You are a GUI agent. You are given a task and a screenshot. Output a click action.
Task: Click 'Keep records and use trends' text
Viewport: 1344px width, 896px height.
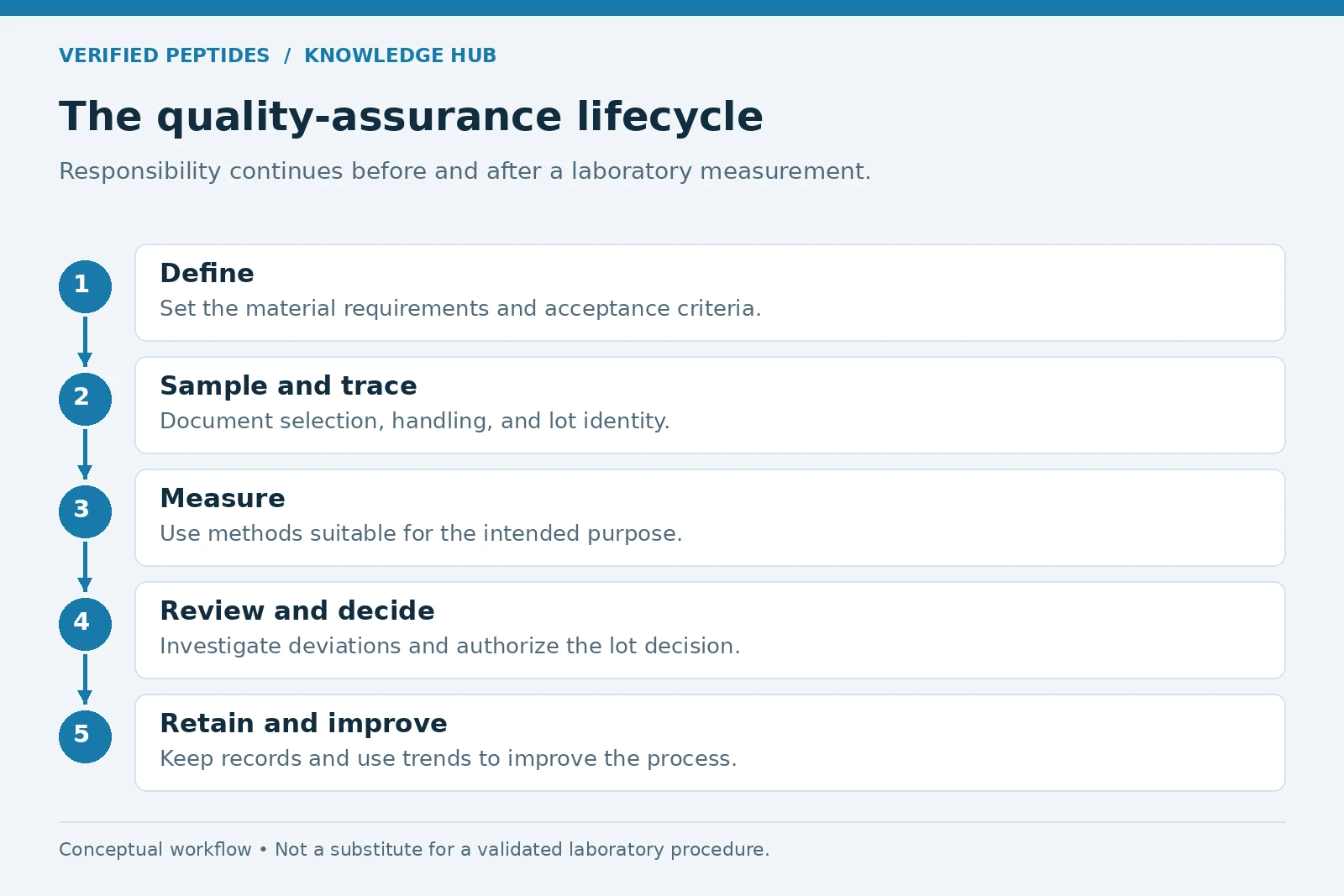449,758
